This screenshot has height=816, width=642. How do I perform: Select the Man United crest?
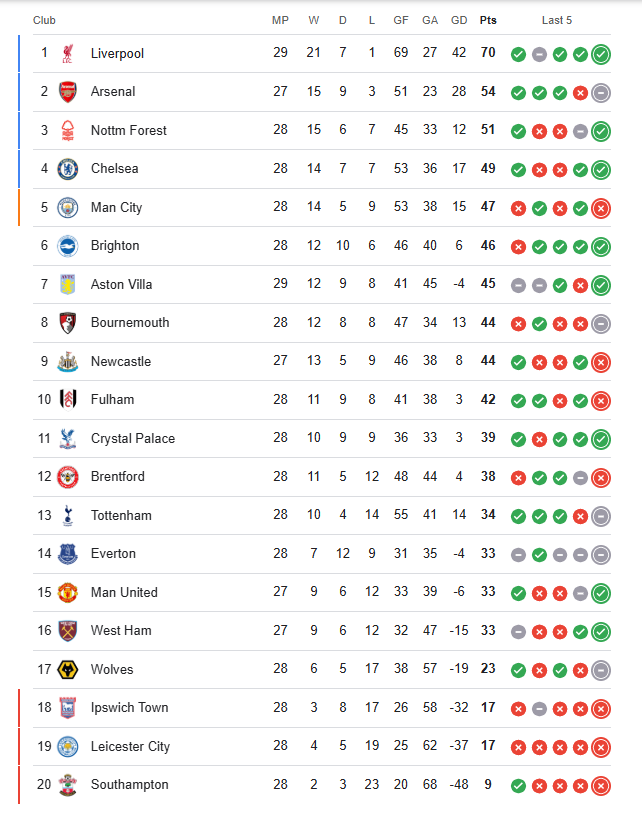(68, 592)
